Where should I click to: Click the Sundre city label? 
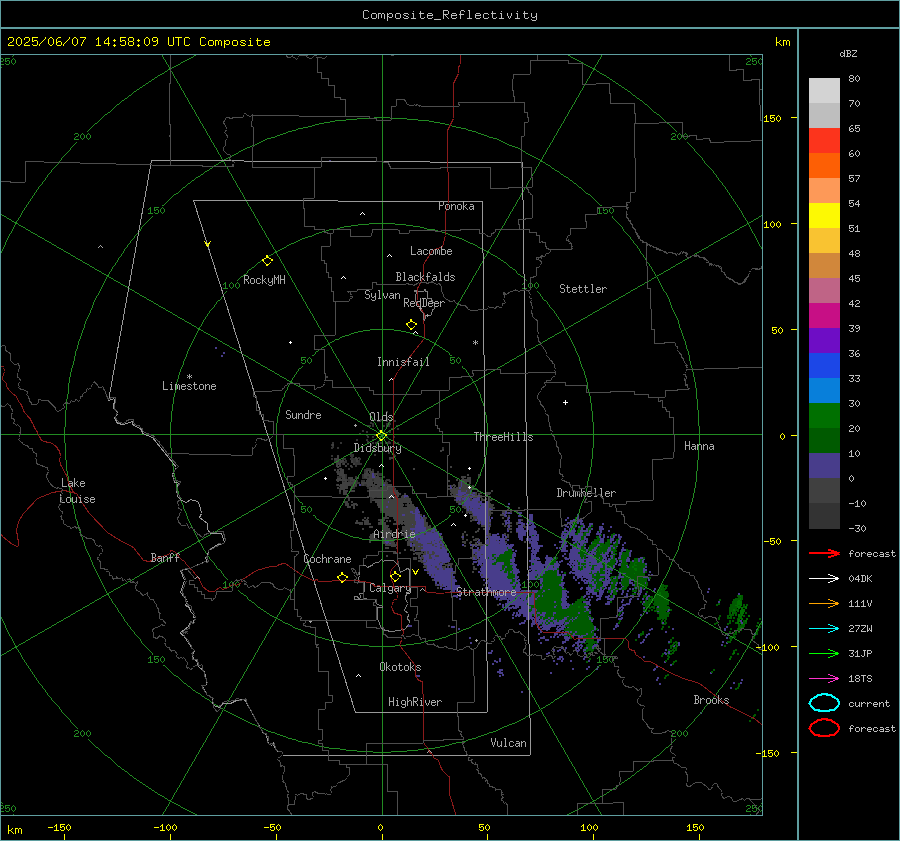click(303, 415)
